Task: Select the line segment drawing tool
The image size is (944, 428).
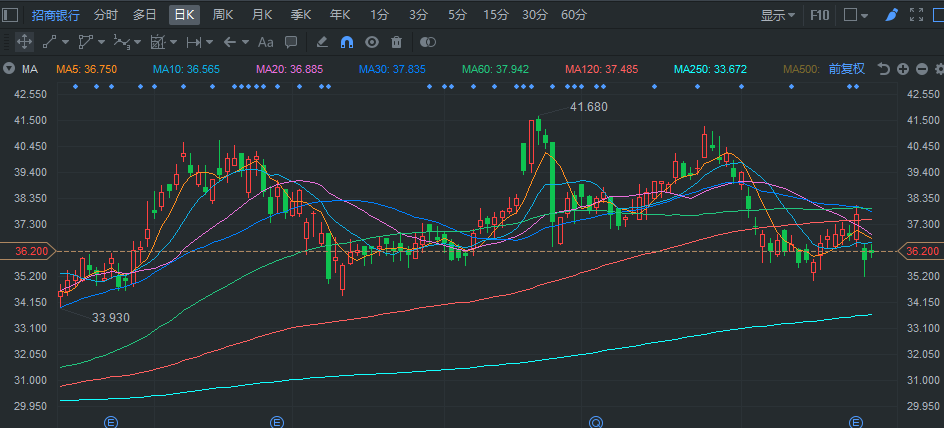Action: 49,42
